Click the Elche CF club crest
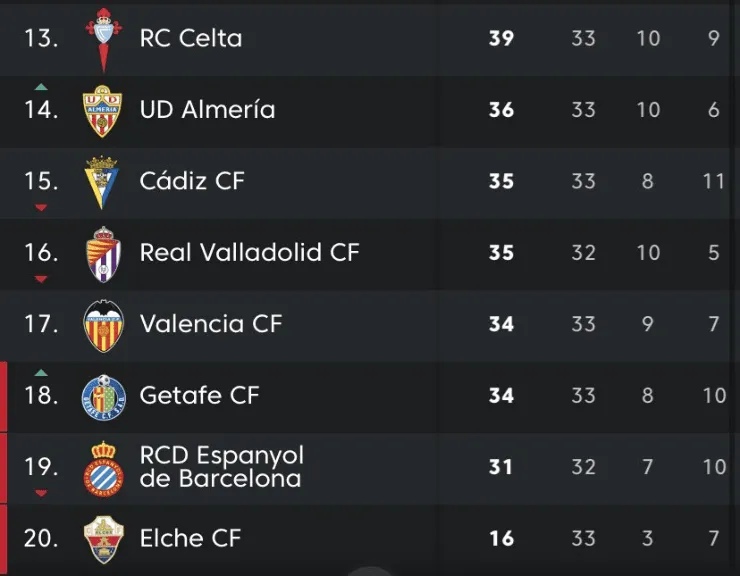The image size is (740, 576). point(102,539)
